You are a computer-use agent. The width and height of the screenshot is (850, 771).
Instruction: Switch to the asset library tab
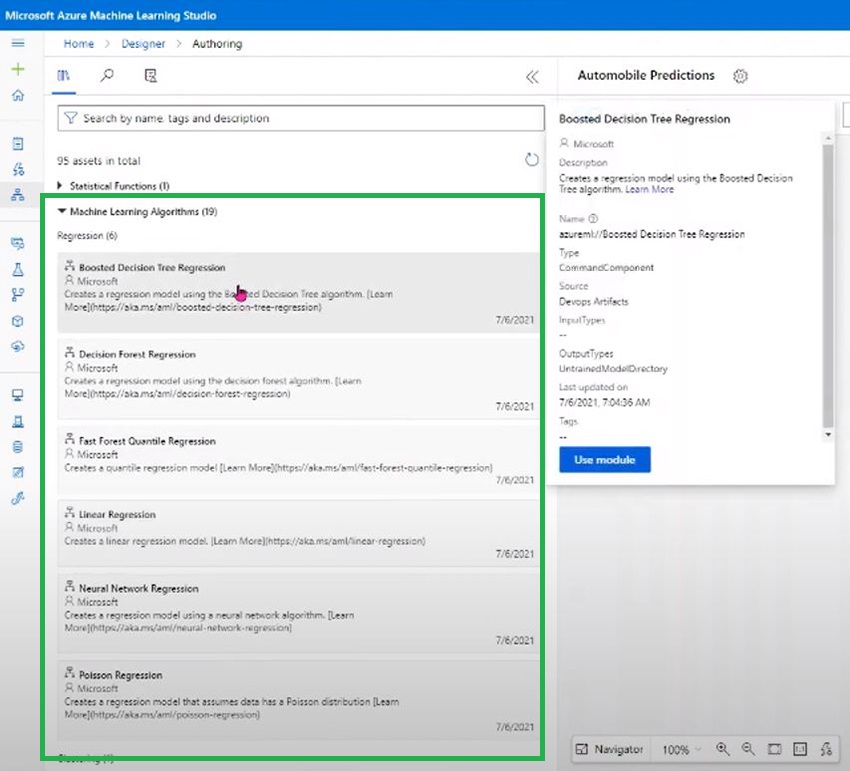click(63, 75)
